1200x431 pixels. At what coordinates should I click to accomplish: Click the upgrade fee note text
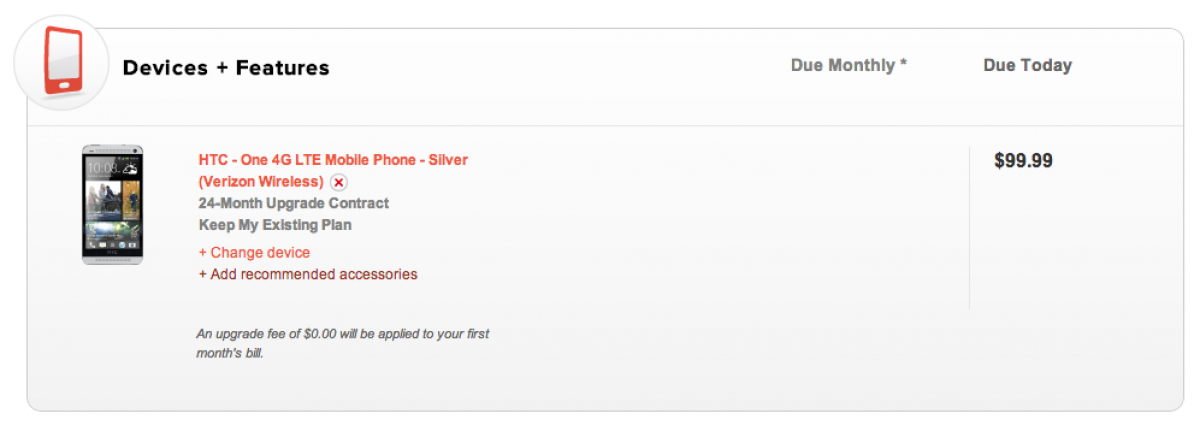click(x=343, y=334)
